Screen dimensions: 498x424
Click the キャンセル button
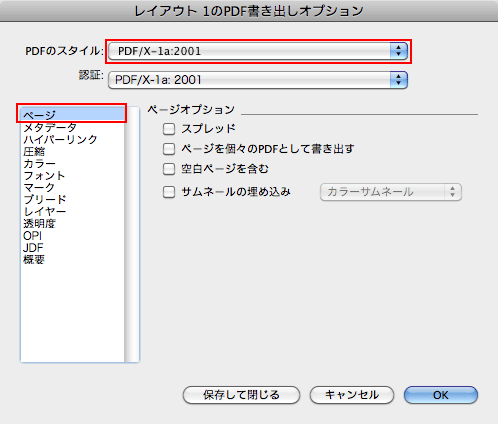(352, 395)
